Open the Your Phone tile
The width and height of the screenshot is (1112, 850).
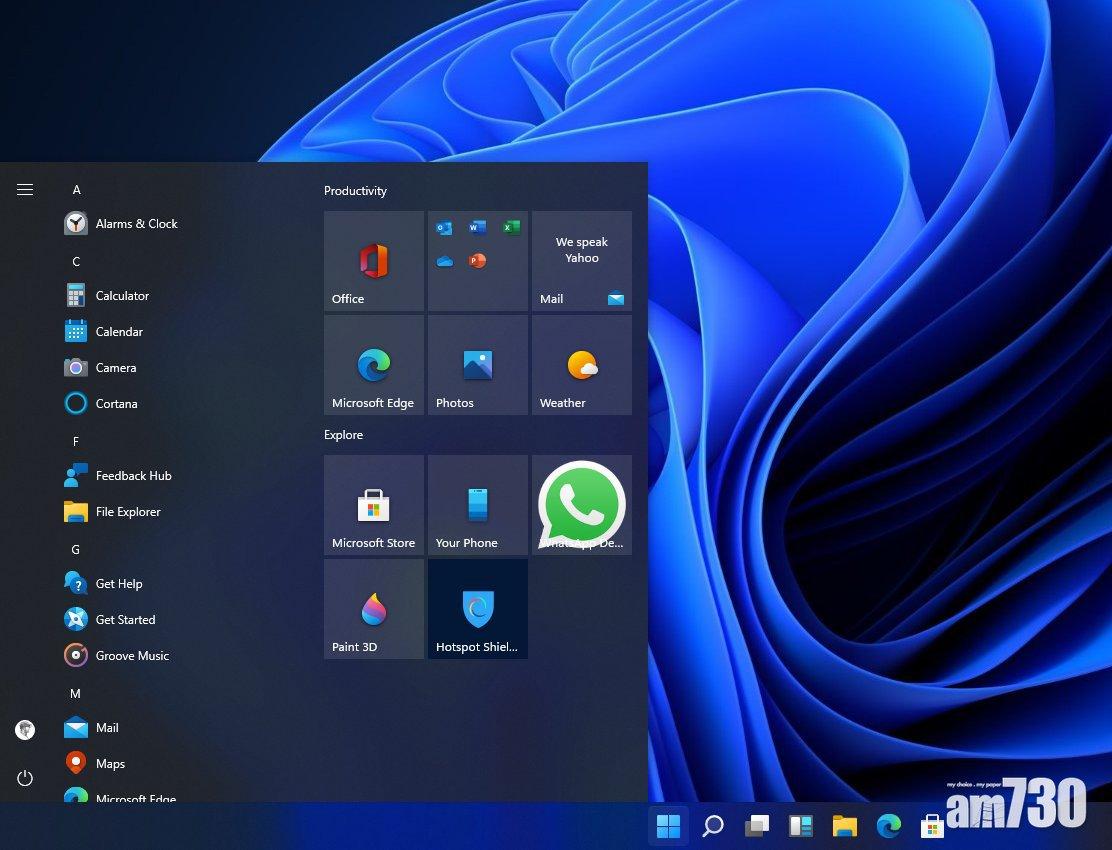coord(477,505)
